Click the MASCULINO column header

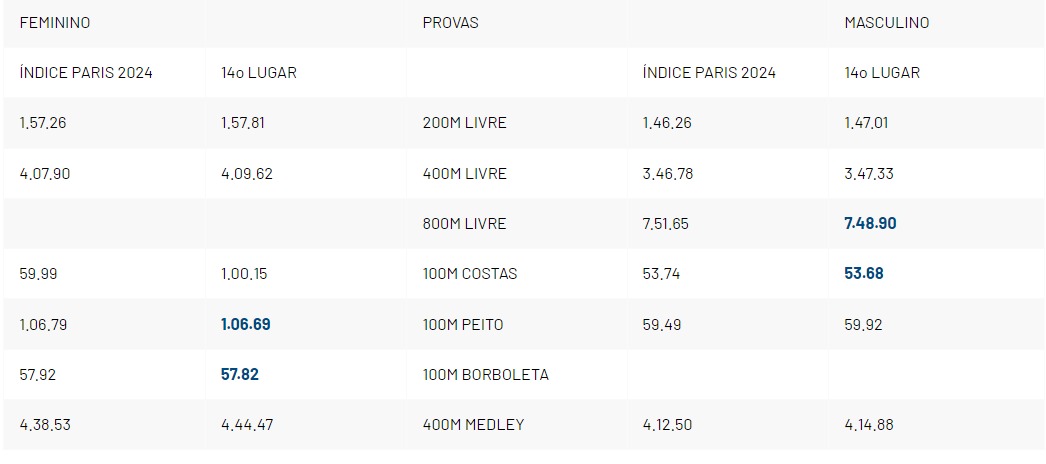pos(887,22)
